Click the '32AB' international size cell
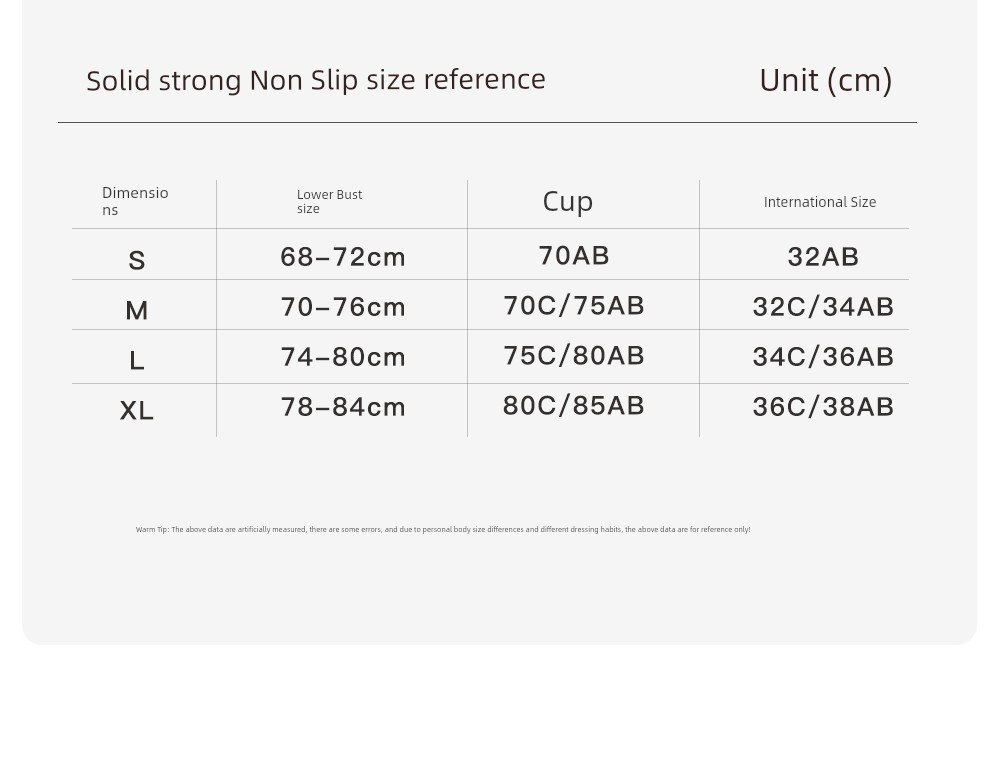1000x780 pixels. pyautogui.click(x=823, y=257)
